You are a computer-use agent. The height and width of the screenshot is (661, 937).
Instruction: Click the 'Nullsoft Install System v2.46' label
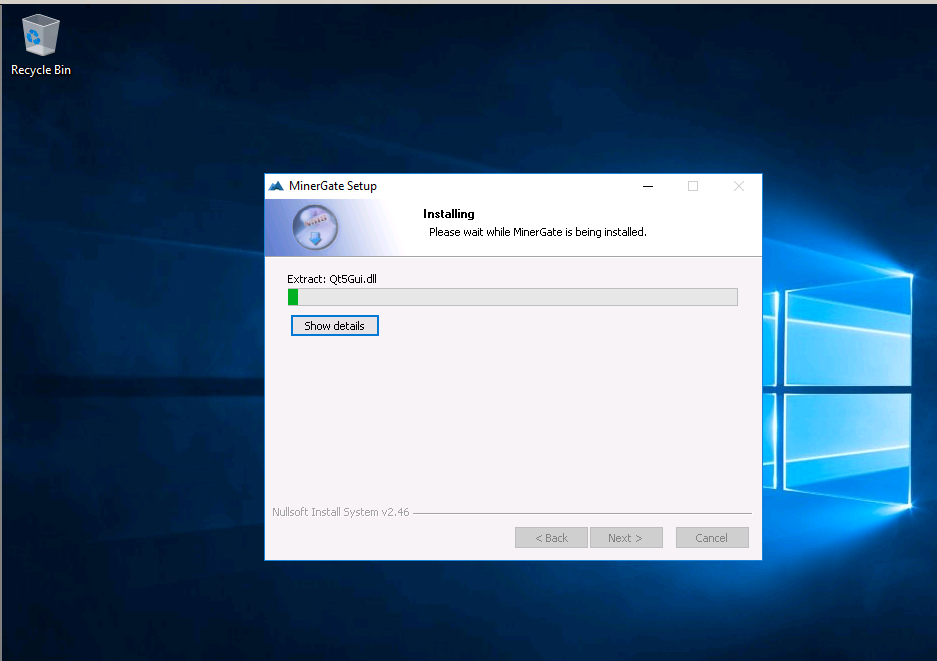point(341,512)
